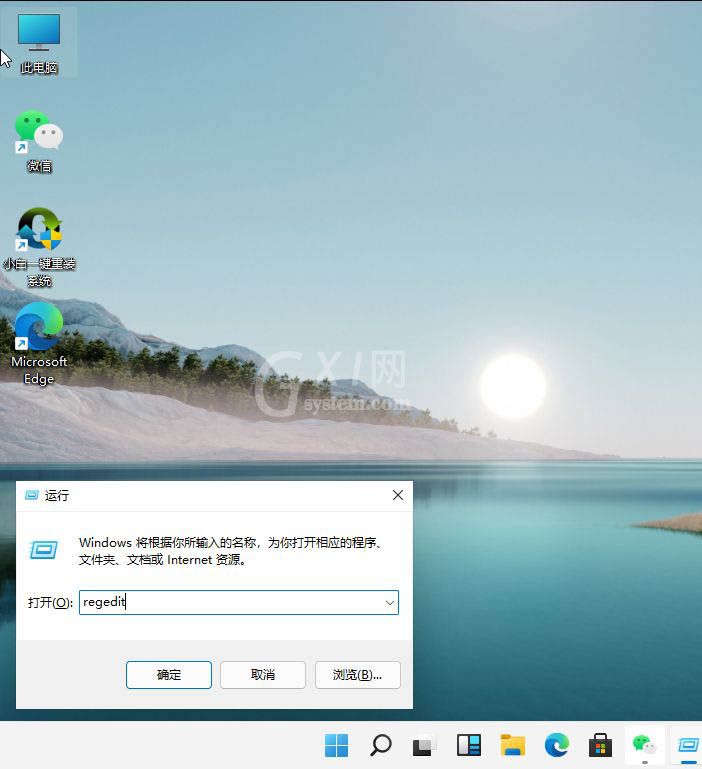The width and height of the screenshot is (702, 769).
Task: Open Task View on the taskbar
Action: pos(424,745)
